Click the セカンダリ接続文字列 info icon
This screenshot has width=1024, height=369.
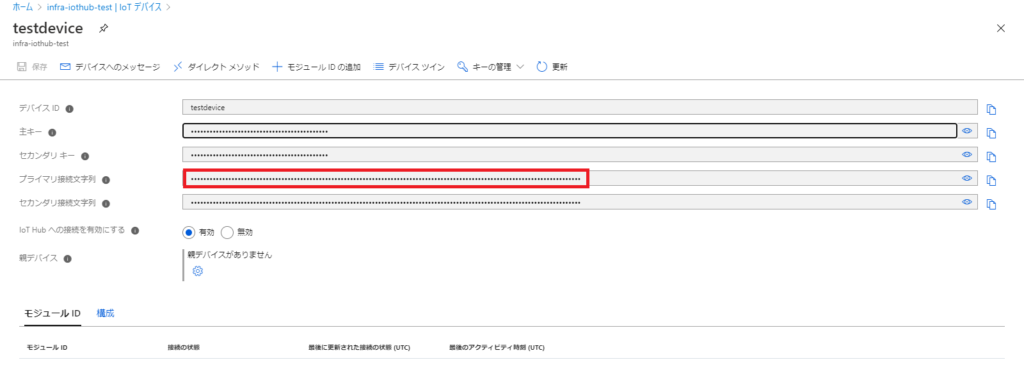(106, 204)
